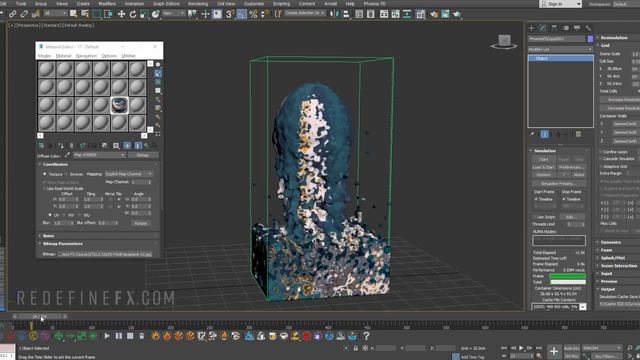Image resolution: width=640 pixels, height=360 pixels.
Task: Toggle Cascade Simulator checkbox
Action: point(602,159)
